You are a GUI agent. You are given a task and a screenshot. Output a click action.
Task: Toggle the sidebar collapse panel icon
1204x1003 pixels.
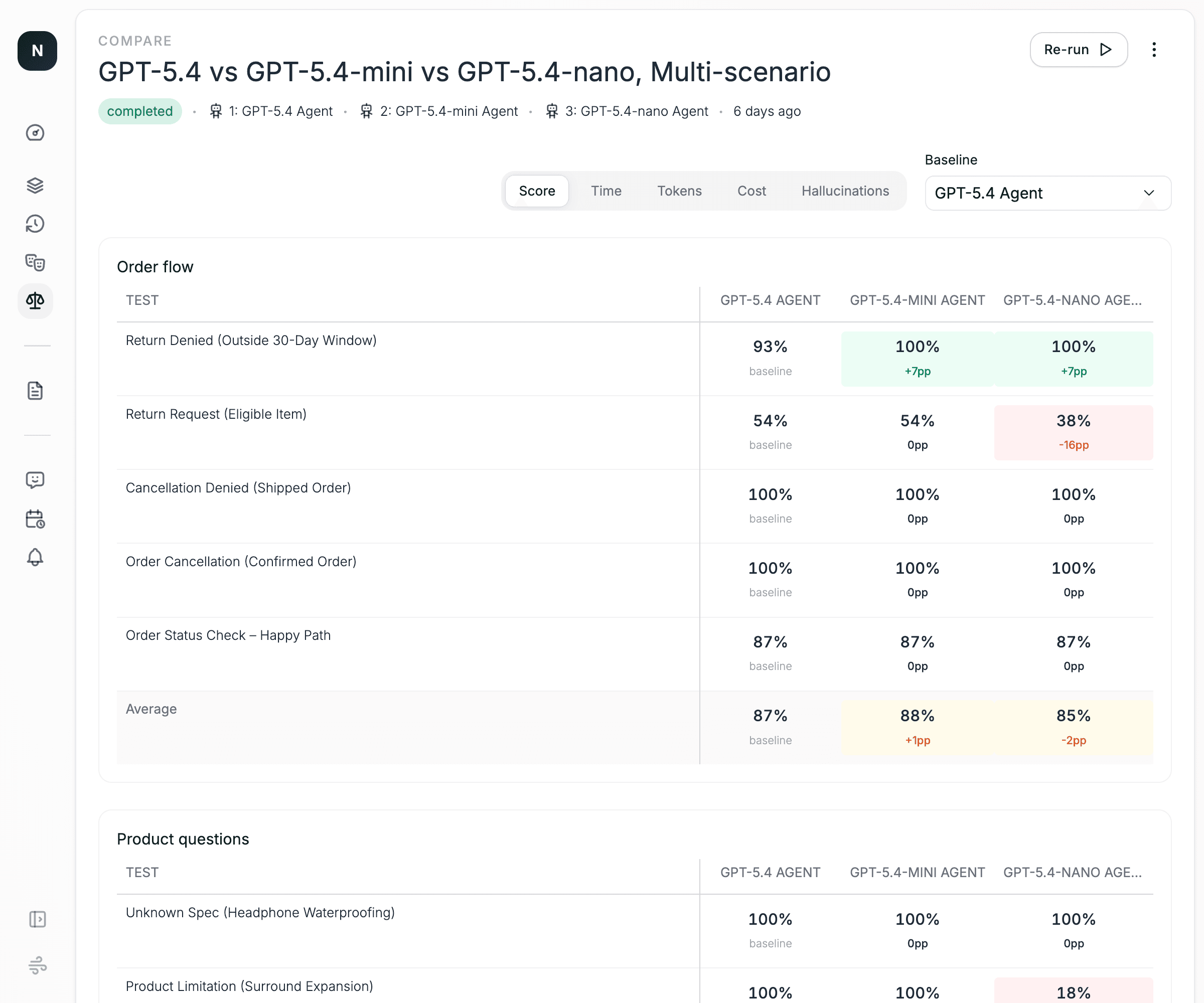pyautogui.click(x=37, y=919)
